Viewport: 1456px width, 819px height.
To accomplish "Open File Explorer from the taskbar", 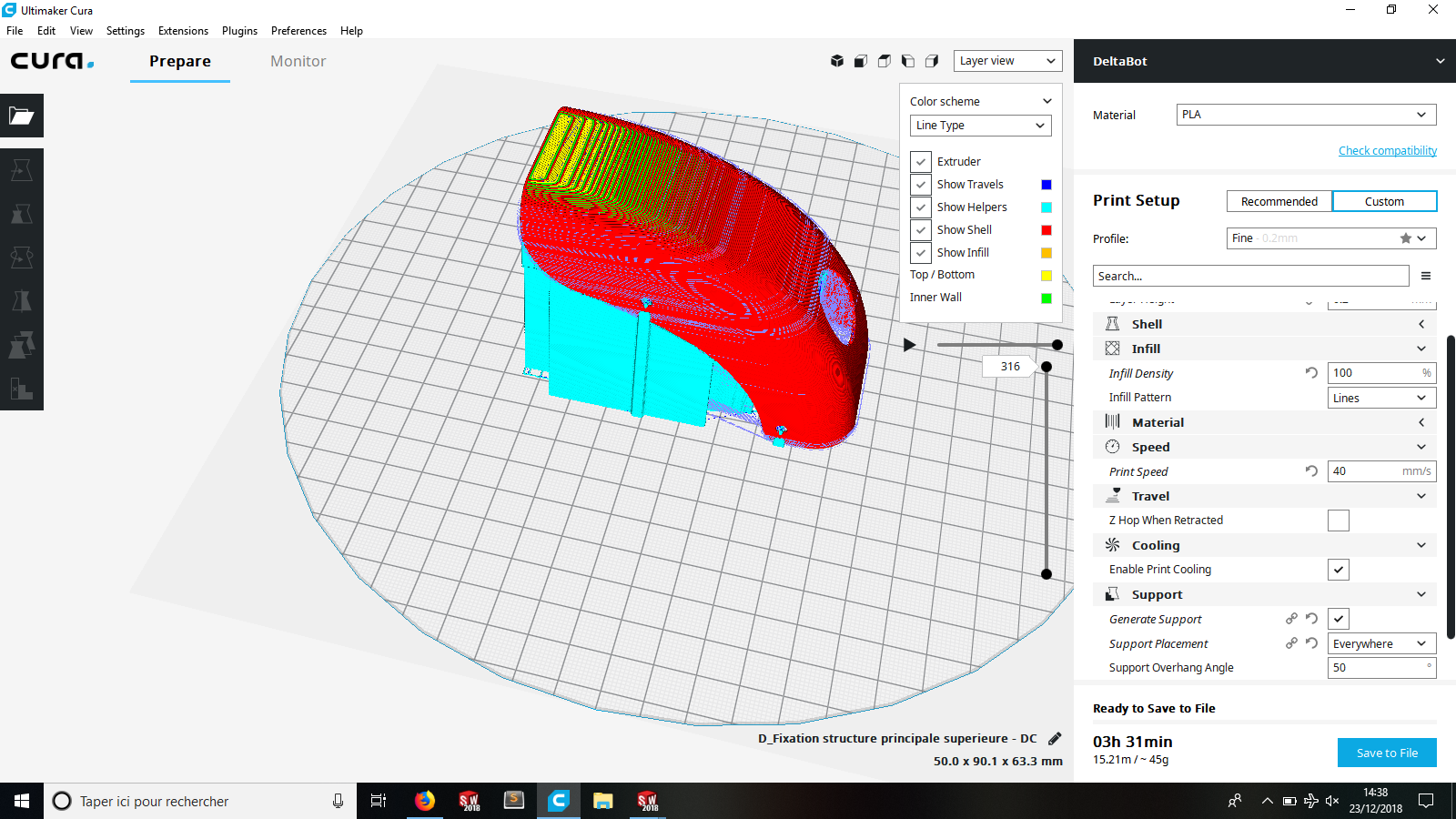I will (602, 801).
